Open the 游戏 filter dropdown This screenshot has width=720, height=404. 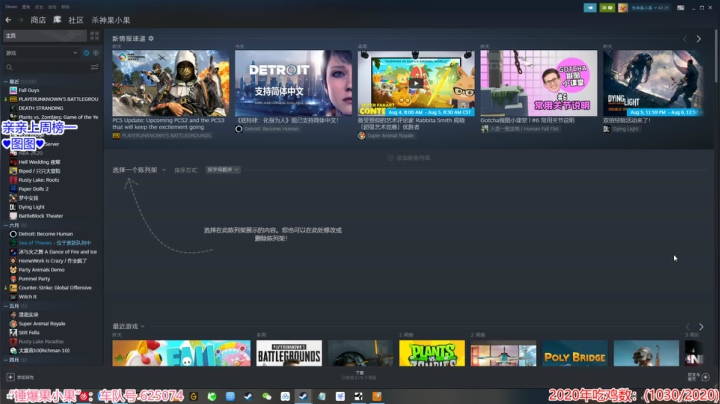point(41,53)
